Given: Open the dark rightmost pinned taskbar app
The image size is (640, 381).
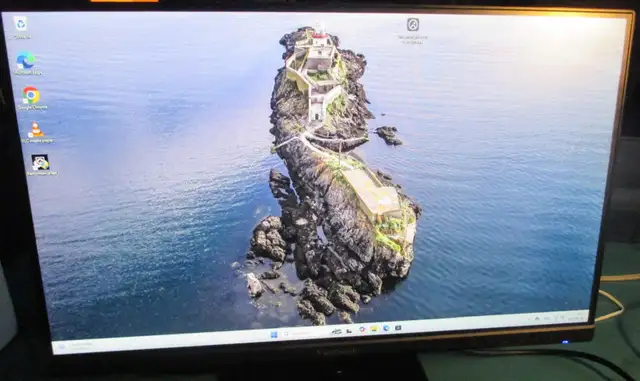Looking at the screenshot, I should [x=398, y=328].
